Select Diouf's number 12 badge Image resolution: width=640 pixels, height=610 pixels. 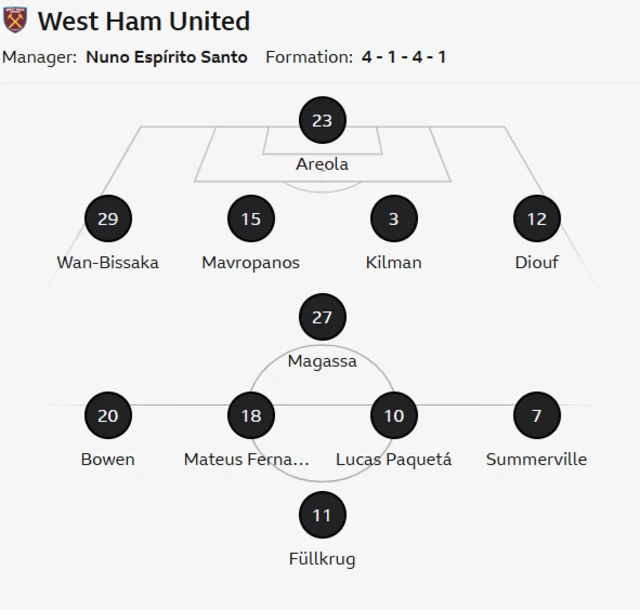tap(537, 219)
